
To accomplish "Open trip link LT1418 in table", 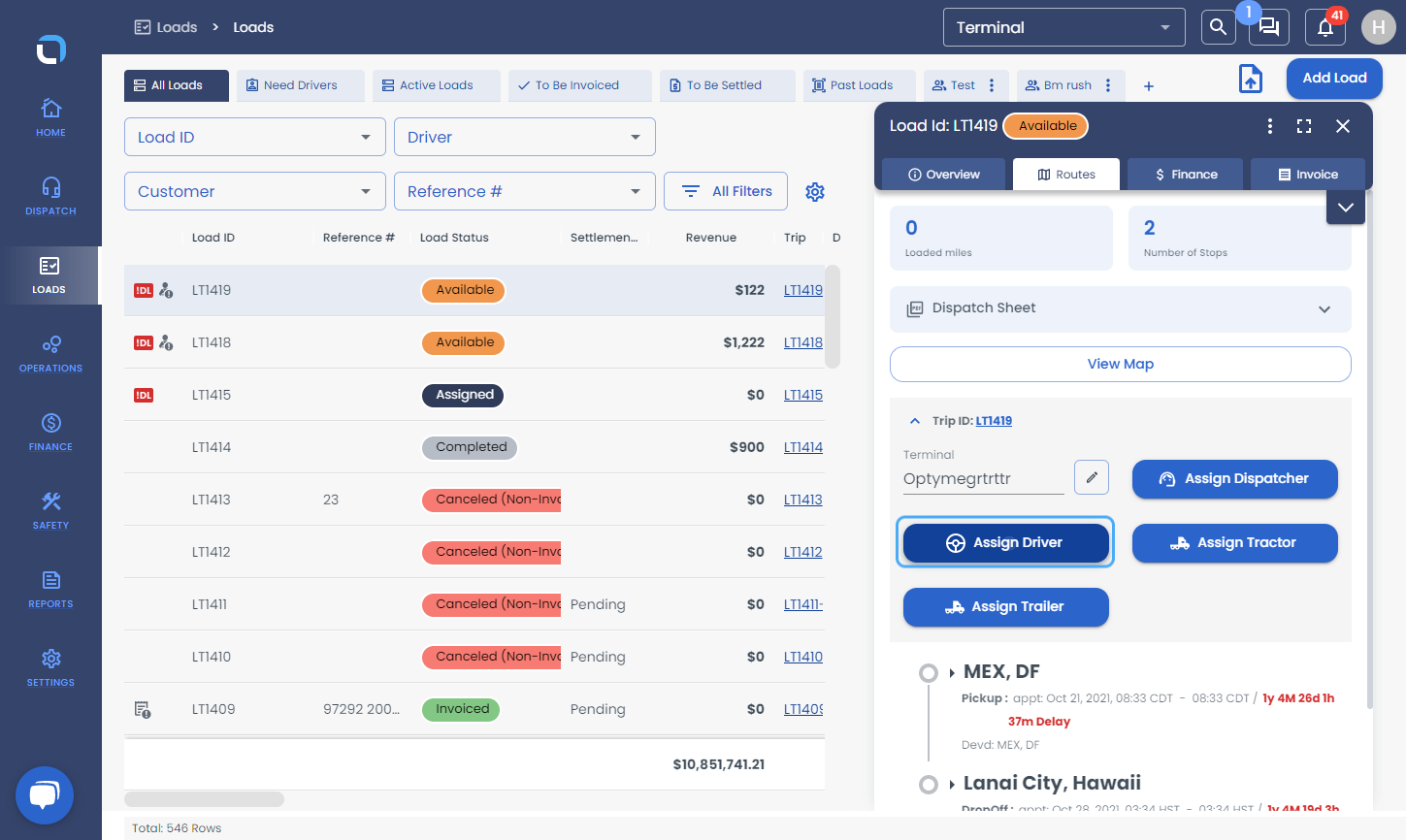I will [803, 342].
